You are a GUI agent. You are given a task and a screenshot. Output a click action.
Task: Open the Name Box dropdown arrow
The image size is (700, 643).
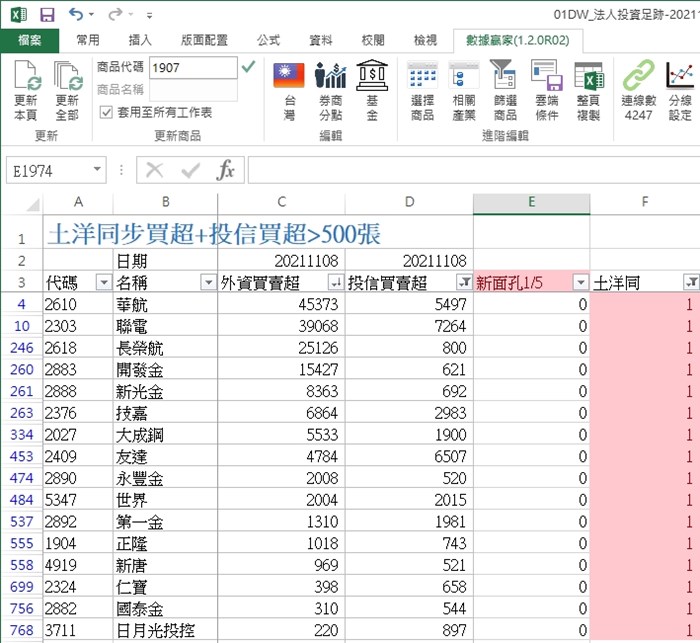(x=97, y=170)
